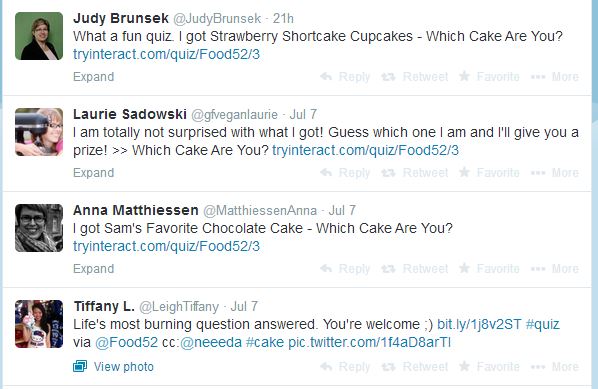Favorite star on Laurie Sadowski's tweet
This screenshot has height=389, width=598.
464,172
